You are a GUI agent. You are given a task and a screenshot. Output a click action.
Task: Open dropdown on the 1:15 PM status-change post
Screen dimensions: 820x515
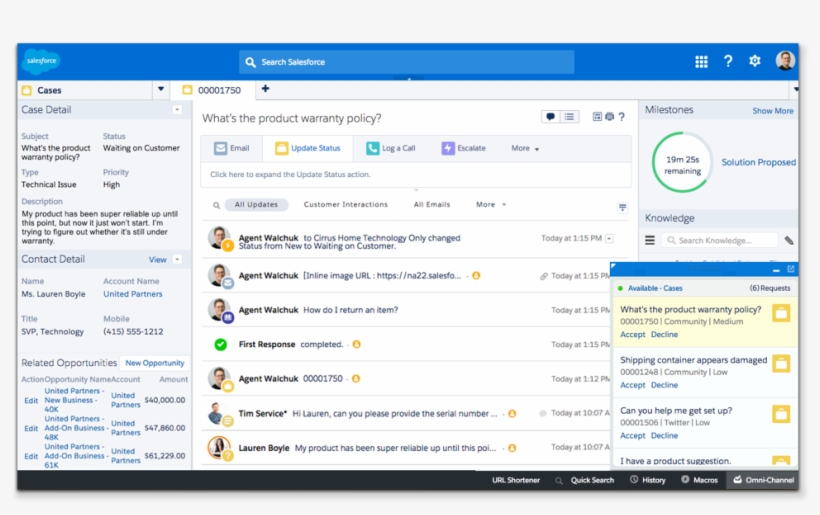tap(609, 239)
